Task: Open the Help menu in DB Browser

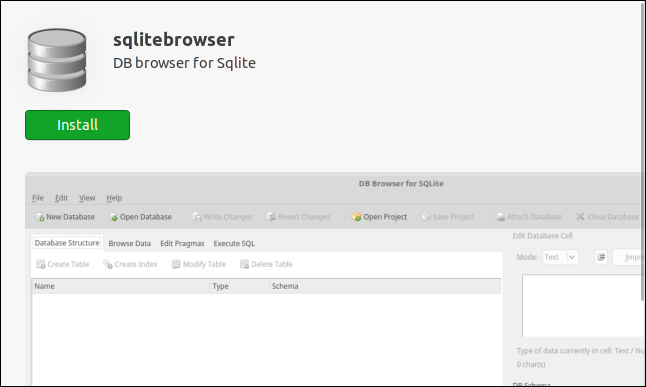Action: click(114, 198)
